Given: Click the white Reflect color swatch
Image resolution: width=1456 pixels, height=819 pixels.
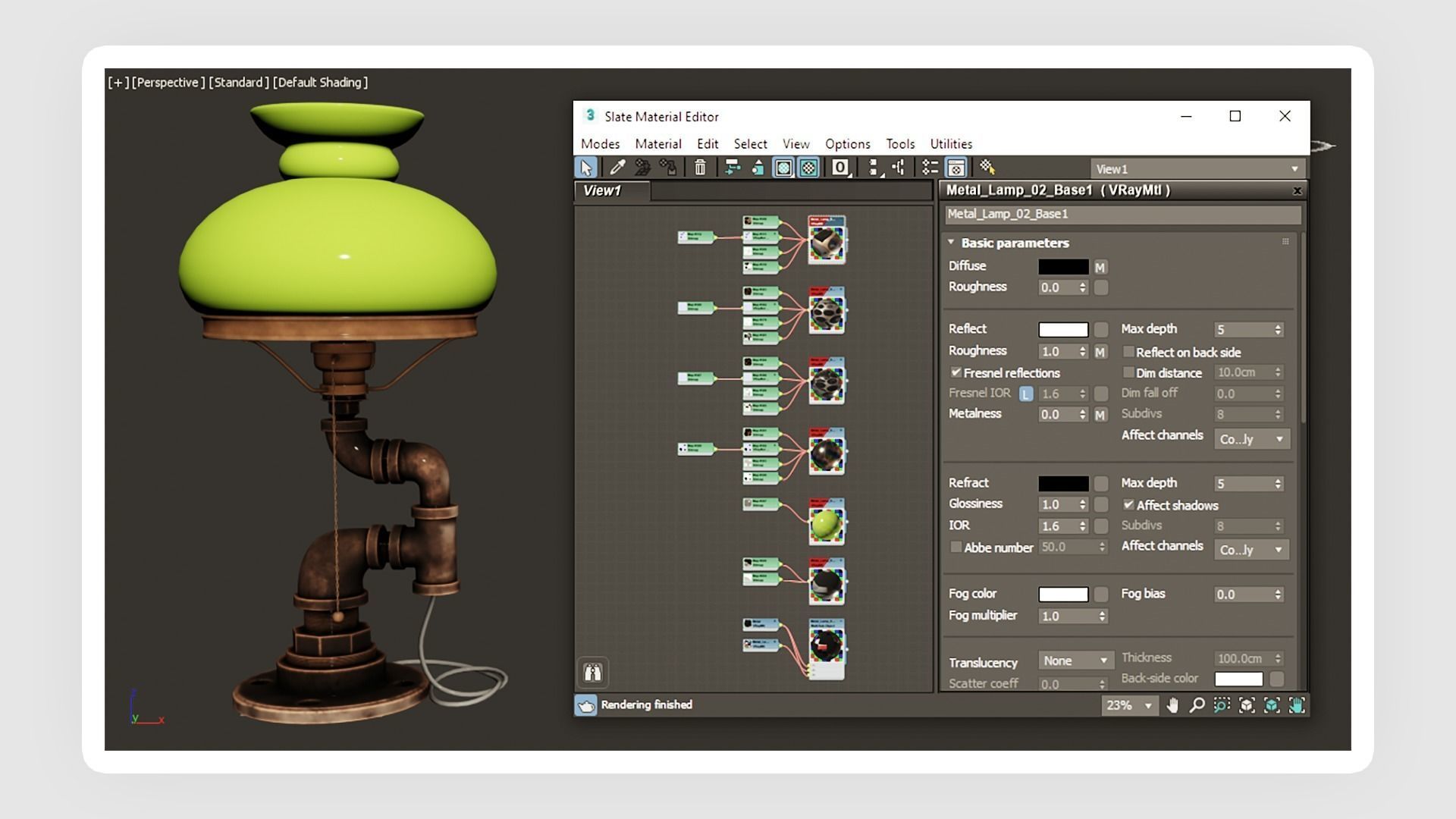Looking at the screenshot, I should coord(1062,330).
